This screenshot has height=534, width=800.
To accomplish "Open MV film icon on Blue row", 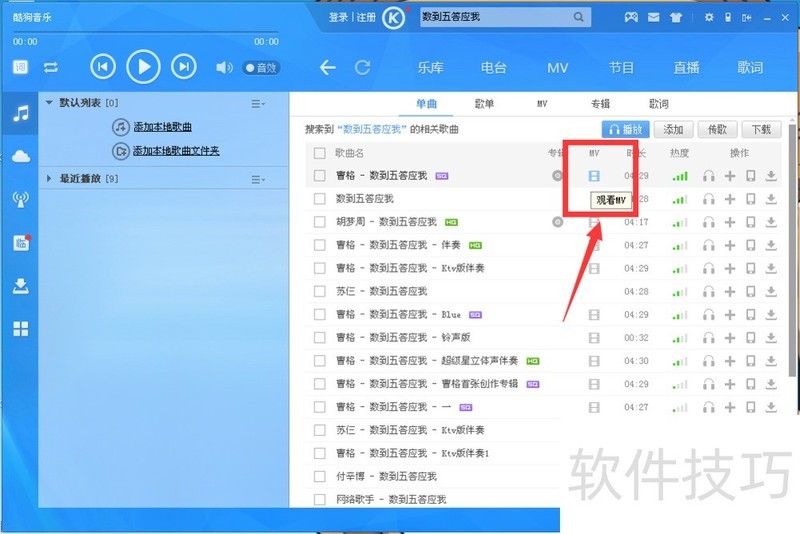I will pyautogui.click(x=594, y=315).
